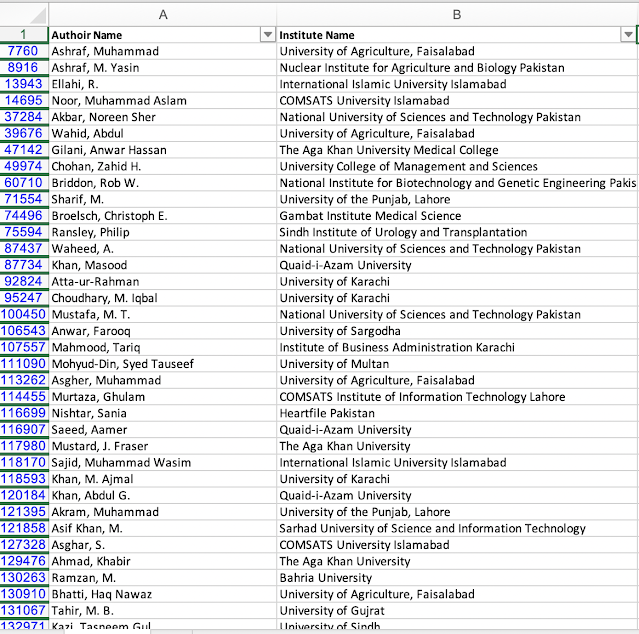This screenshot has height=634, width=639.
Task: Select cell 'Wahid, Abdul'
Action: pyautogui.click(x=162, y=134)
